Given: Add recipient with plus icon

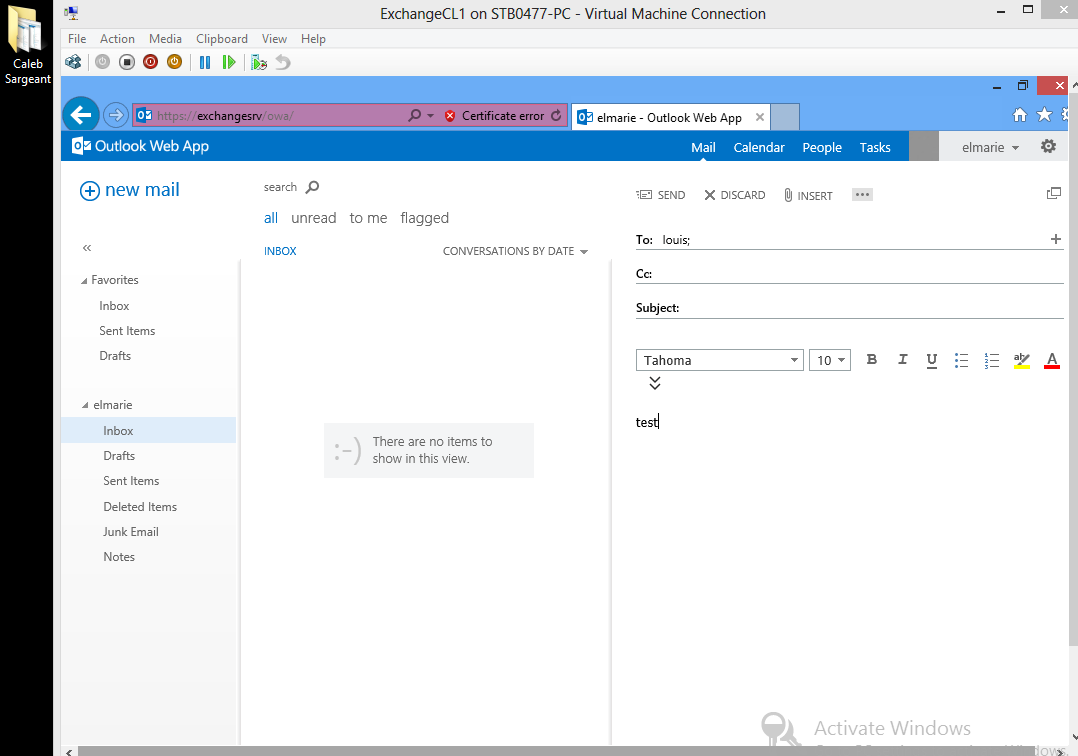Looking at the screenshot, I should (x=1056, y=239).
